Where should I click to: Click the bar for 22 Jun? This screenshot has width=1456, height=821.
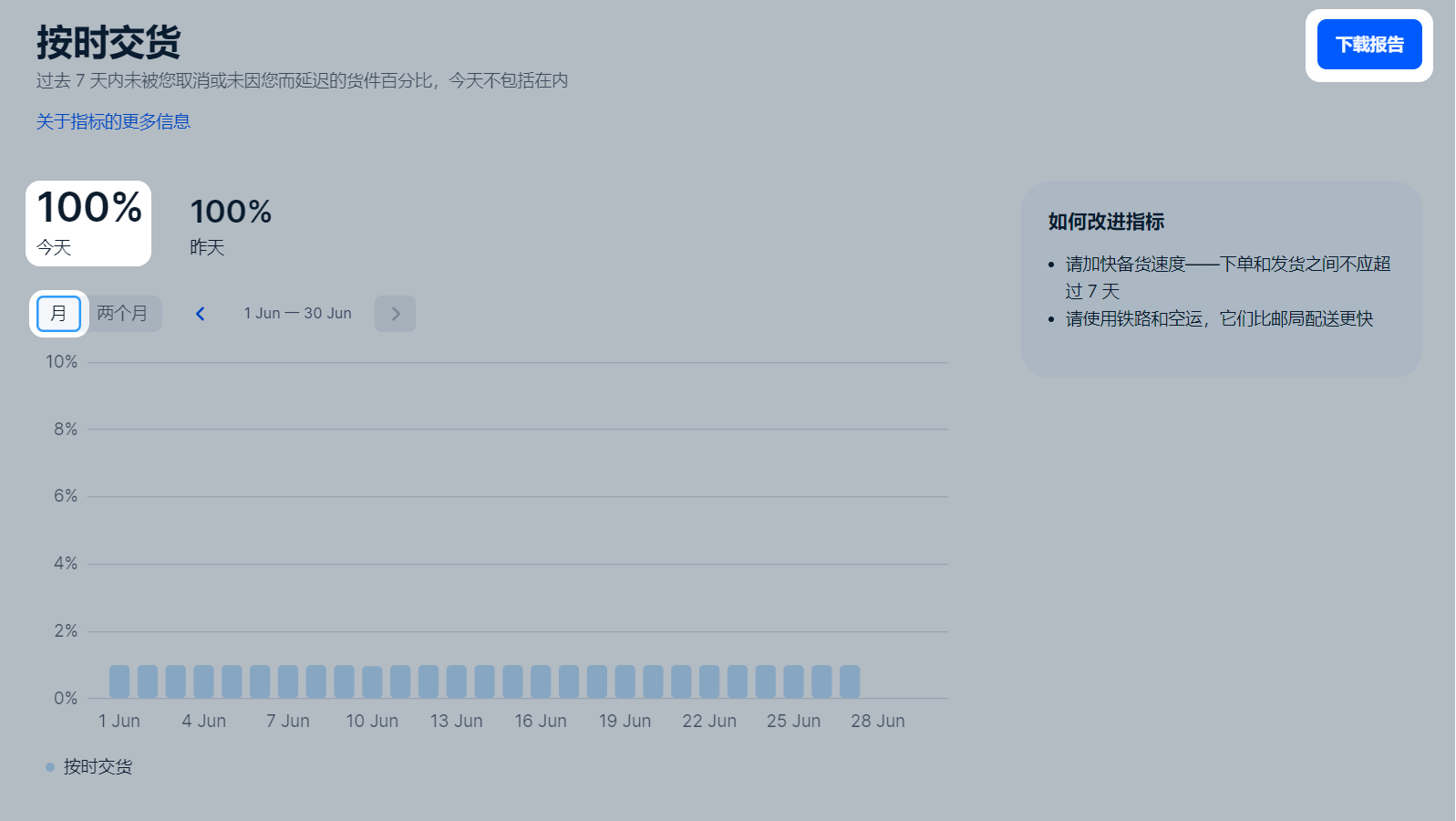coord(709,681)
